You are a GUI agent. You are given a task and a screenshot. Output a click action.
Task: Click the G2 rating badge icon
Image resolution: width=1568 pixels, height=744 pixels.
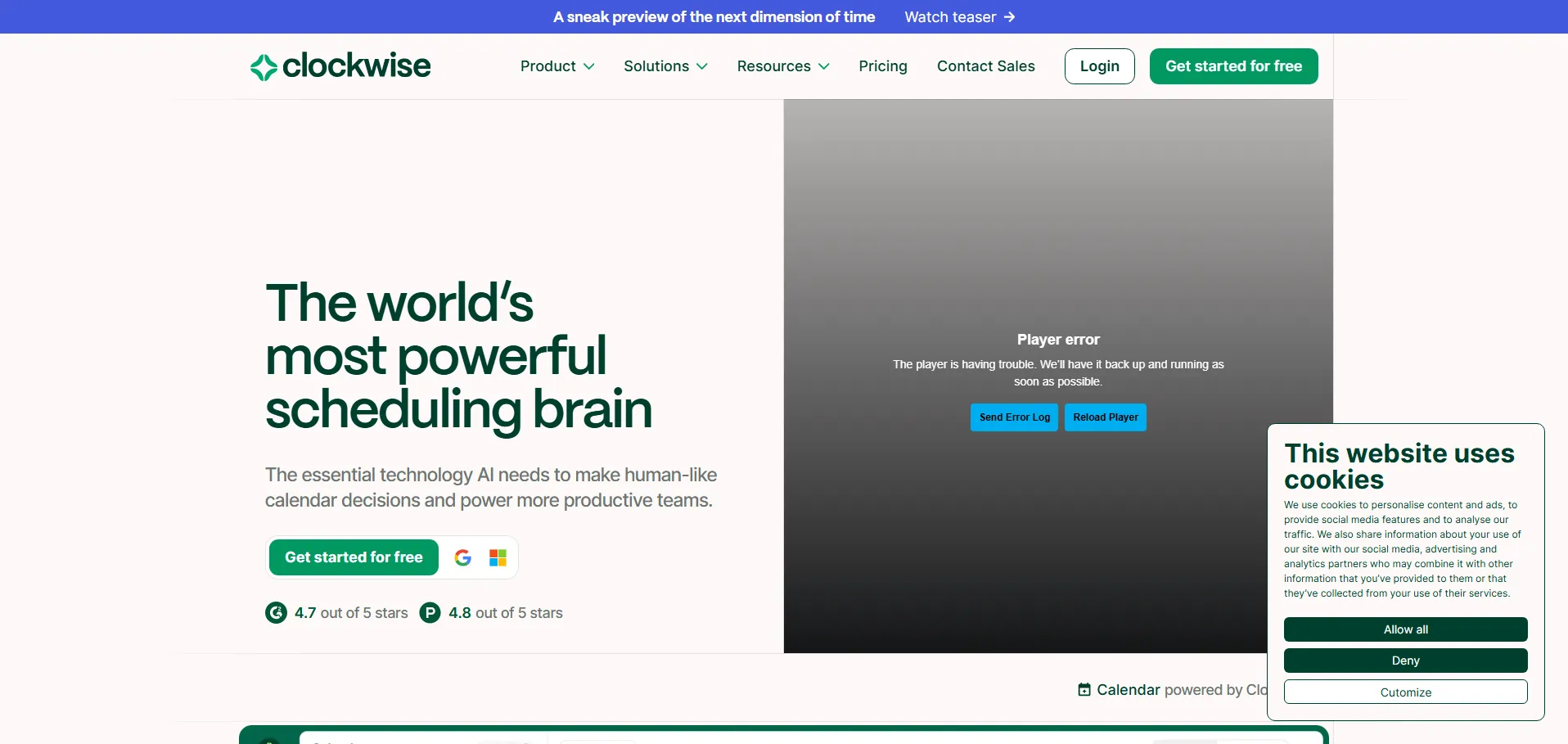pyautogui.click(x=276, y=612)
